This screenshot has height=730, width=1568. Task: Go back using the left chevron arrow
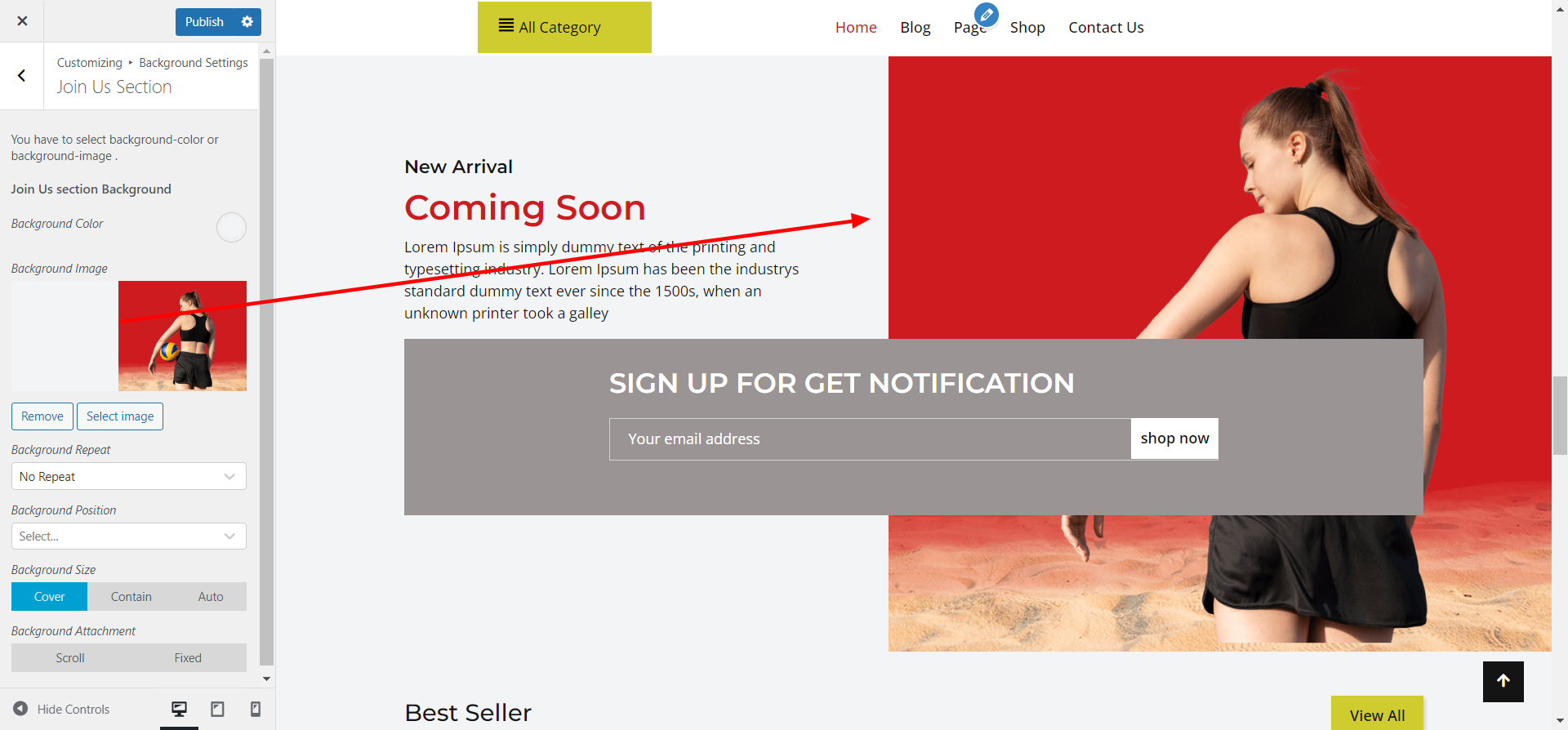point(22,76)
